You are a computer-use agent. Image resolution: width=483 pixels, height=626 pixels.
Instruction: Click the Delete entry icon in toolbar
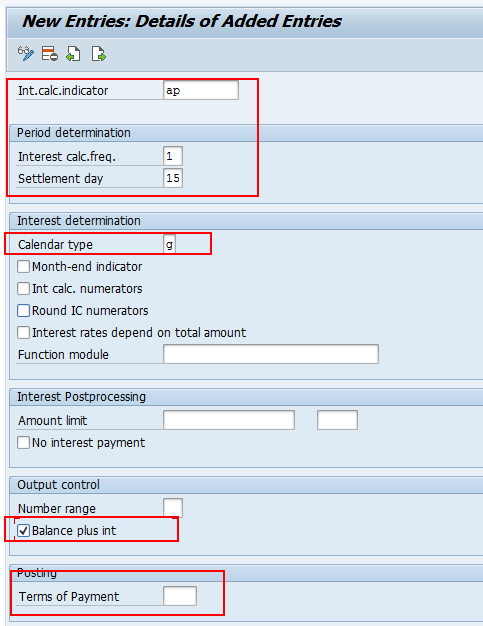coord(49,53)
